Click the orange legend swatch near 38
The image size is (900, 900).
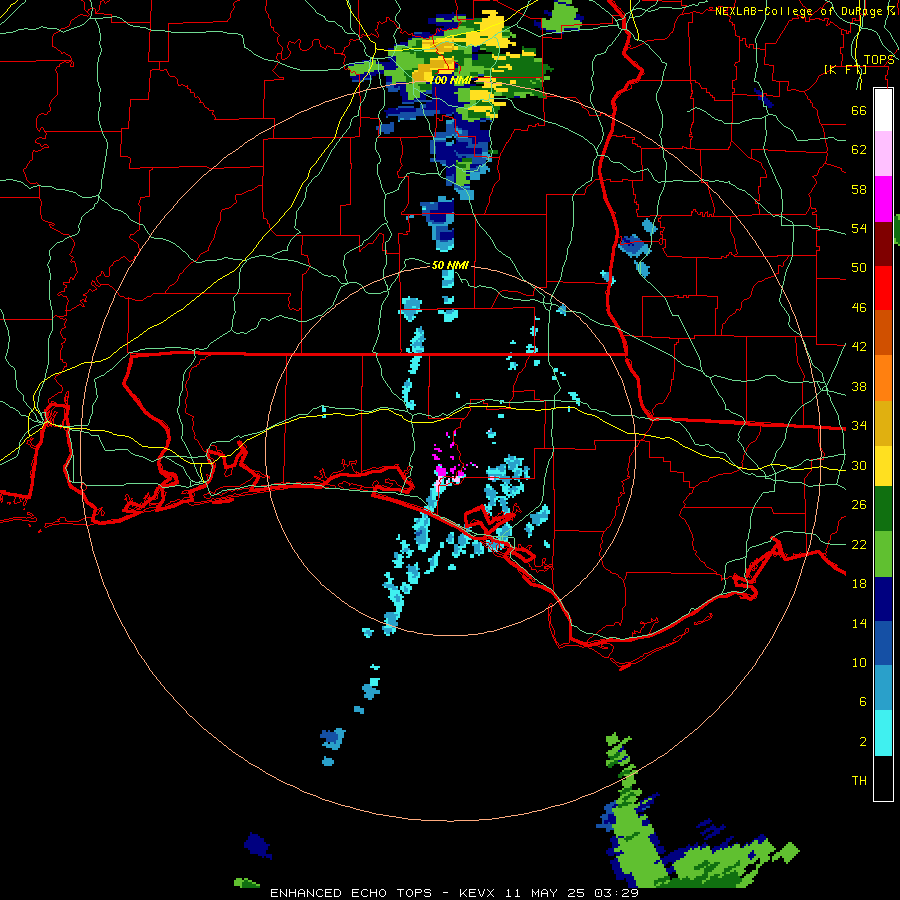[x=883, y=377]
